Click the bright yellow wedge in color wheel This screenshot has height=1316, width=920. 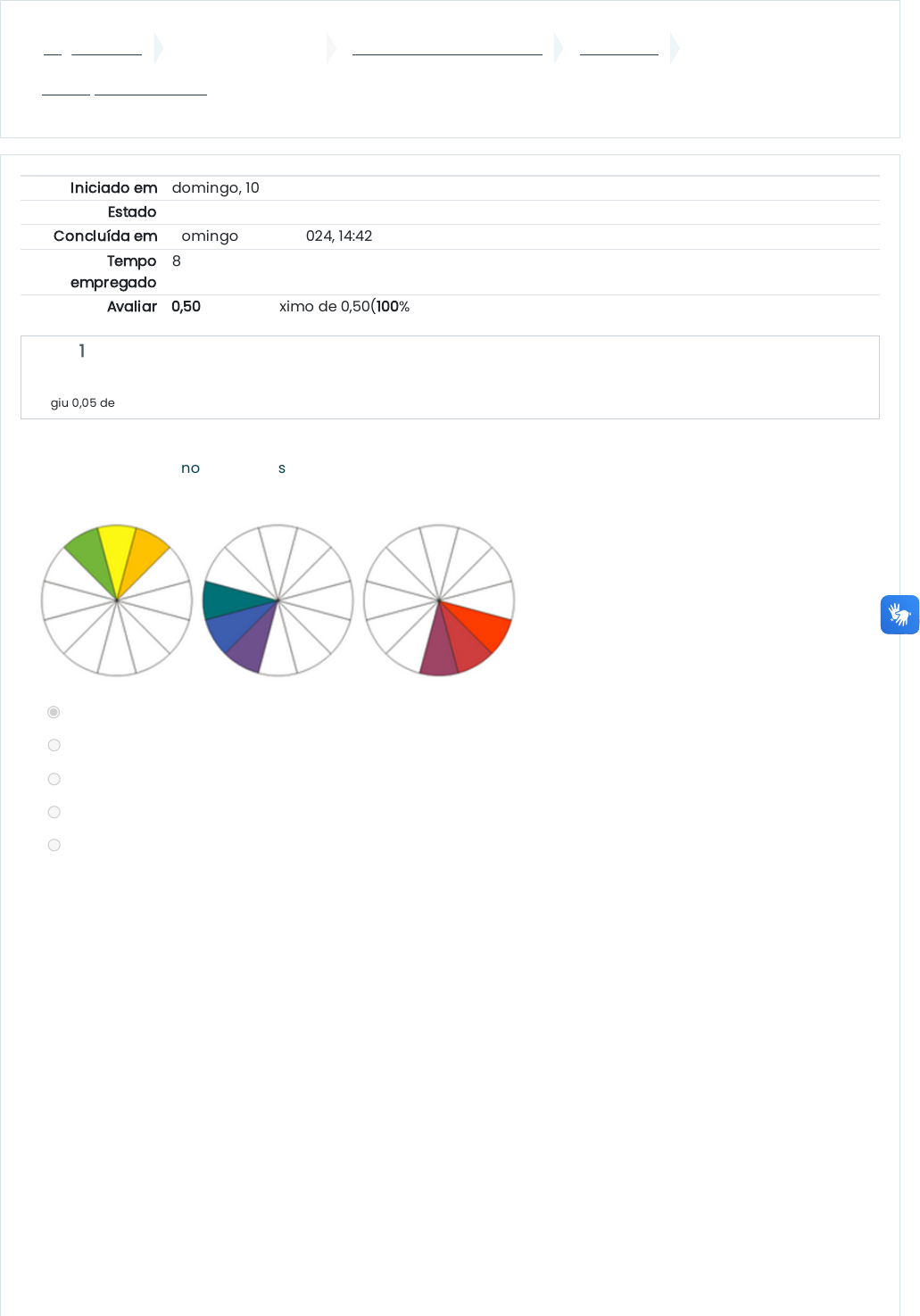pyautogui.click(x=117, y=553)
